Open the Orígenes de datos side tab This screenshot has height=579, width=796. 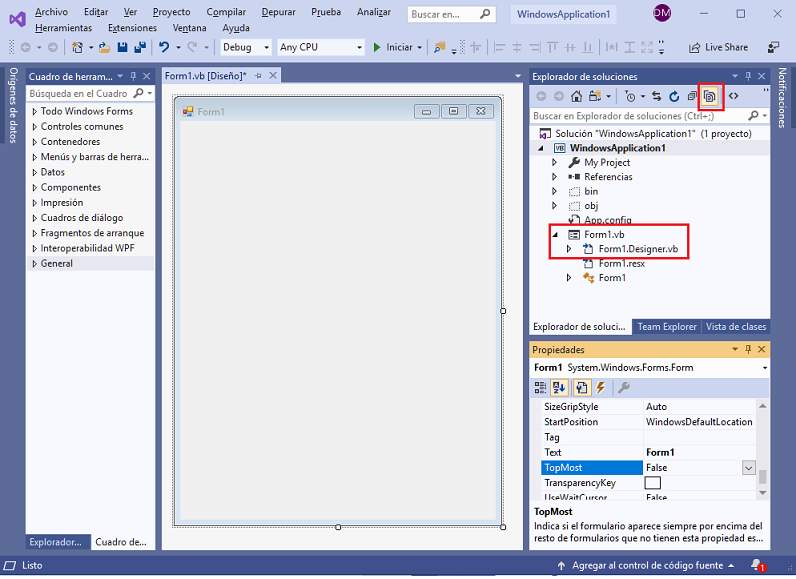(13, 105)
